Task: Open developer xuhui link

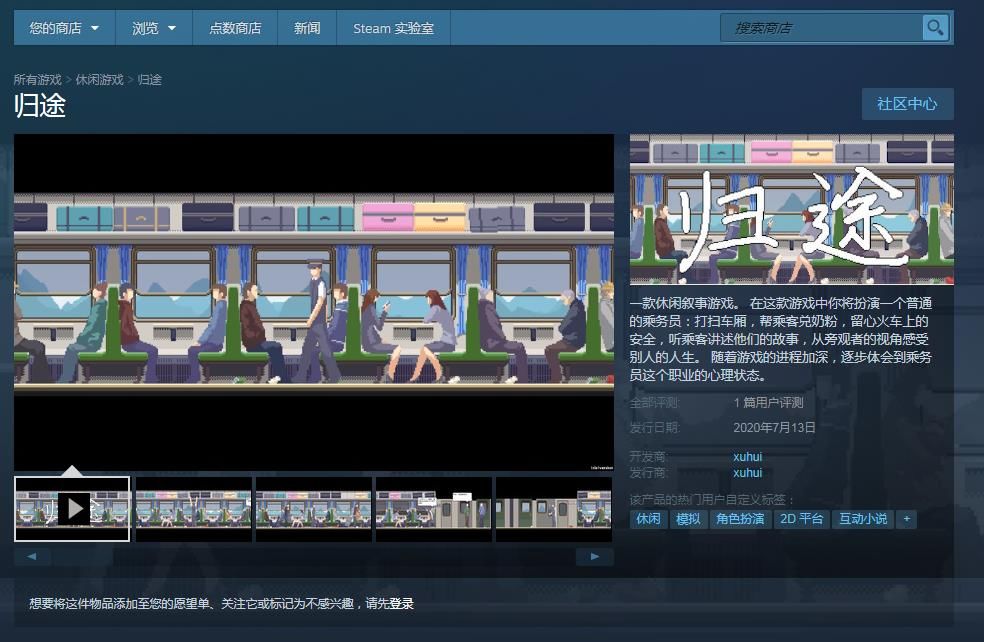Action: pos(747,456)
